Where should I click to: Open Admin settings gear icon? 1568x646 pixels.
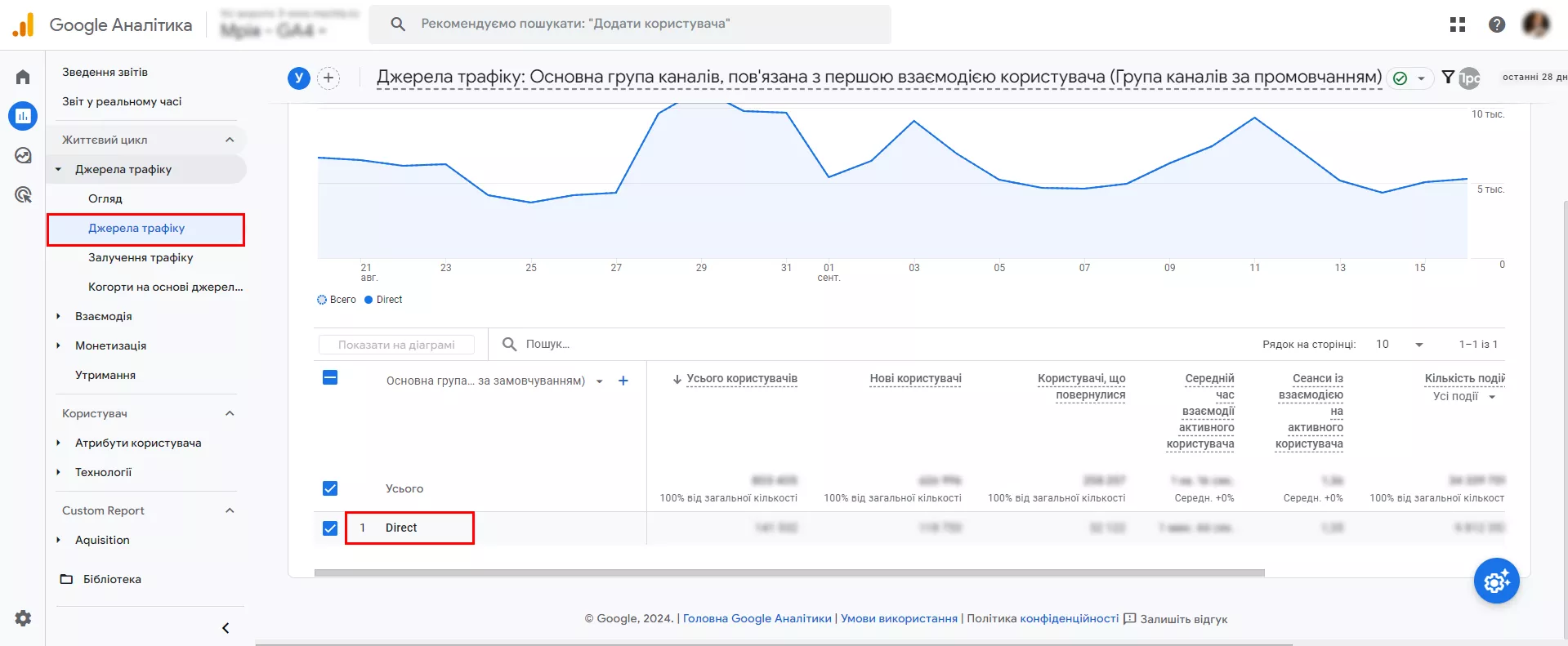(23, 618)
